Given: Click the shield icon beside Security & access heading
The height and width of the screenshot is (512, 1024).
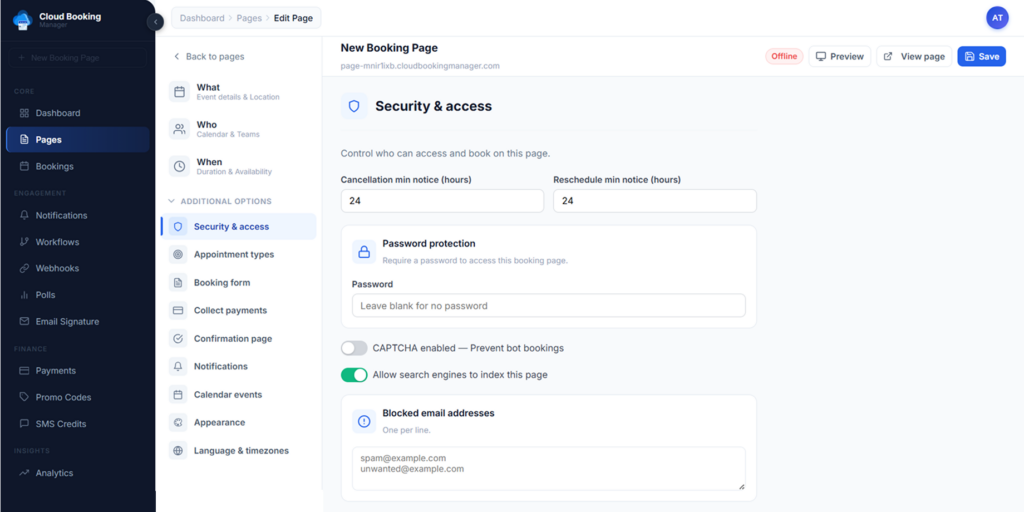Looking at the screenshot, I should (x=354, y=106).
